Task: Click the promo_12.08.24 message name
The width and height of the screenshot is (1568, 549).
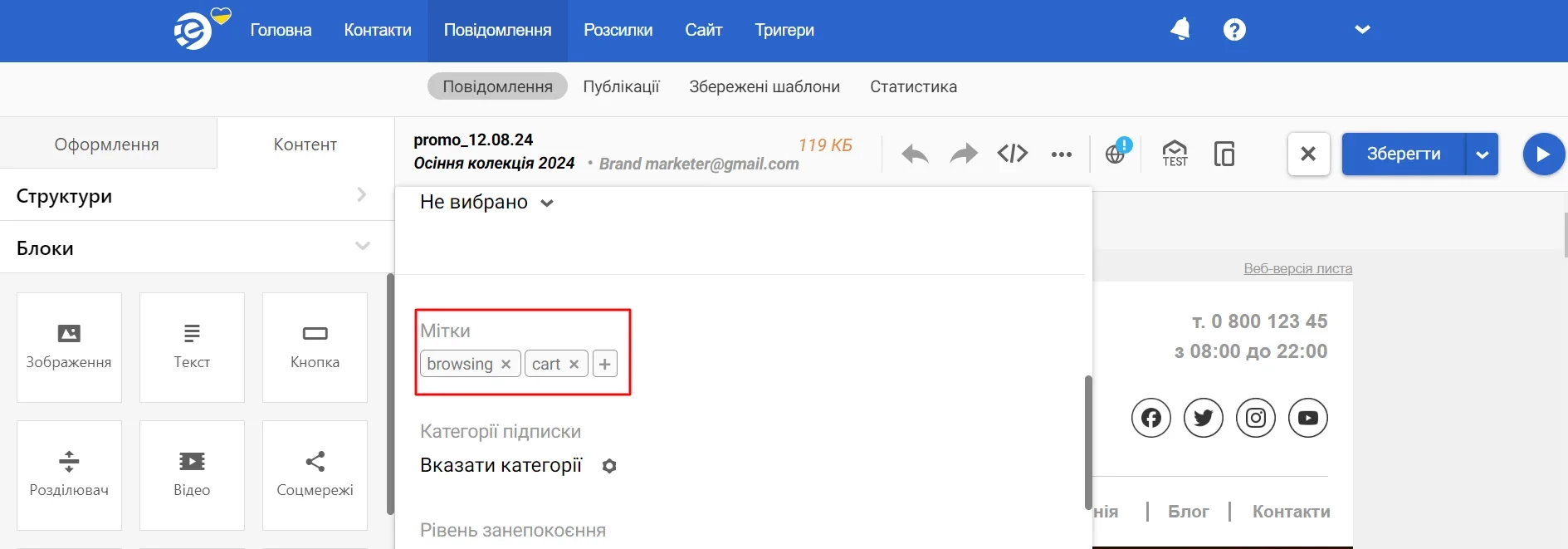Action: [473, 140]
